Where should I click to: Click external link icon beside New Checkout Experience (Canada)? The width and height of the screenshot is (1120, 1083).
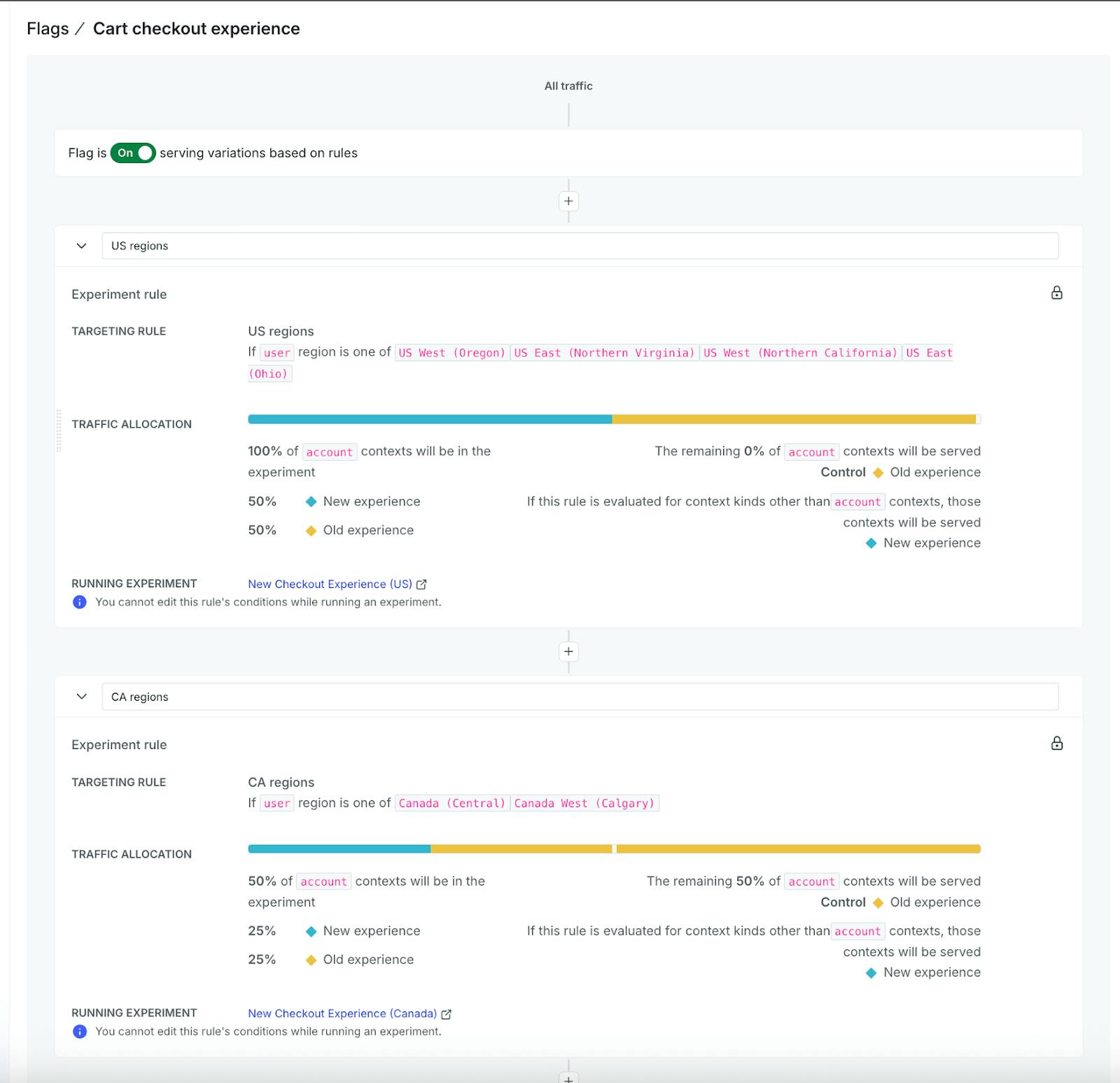[x=446, y=1014]
